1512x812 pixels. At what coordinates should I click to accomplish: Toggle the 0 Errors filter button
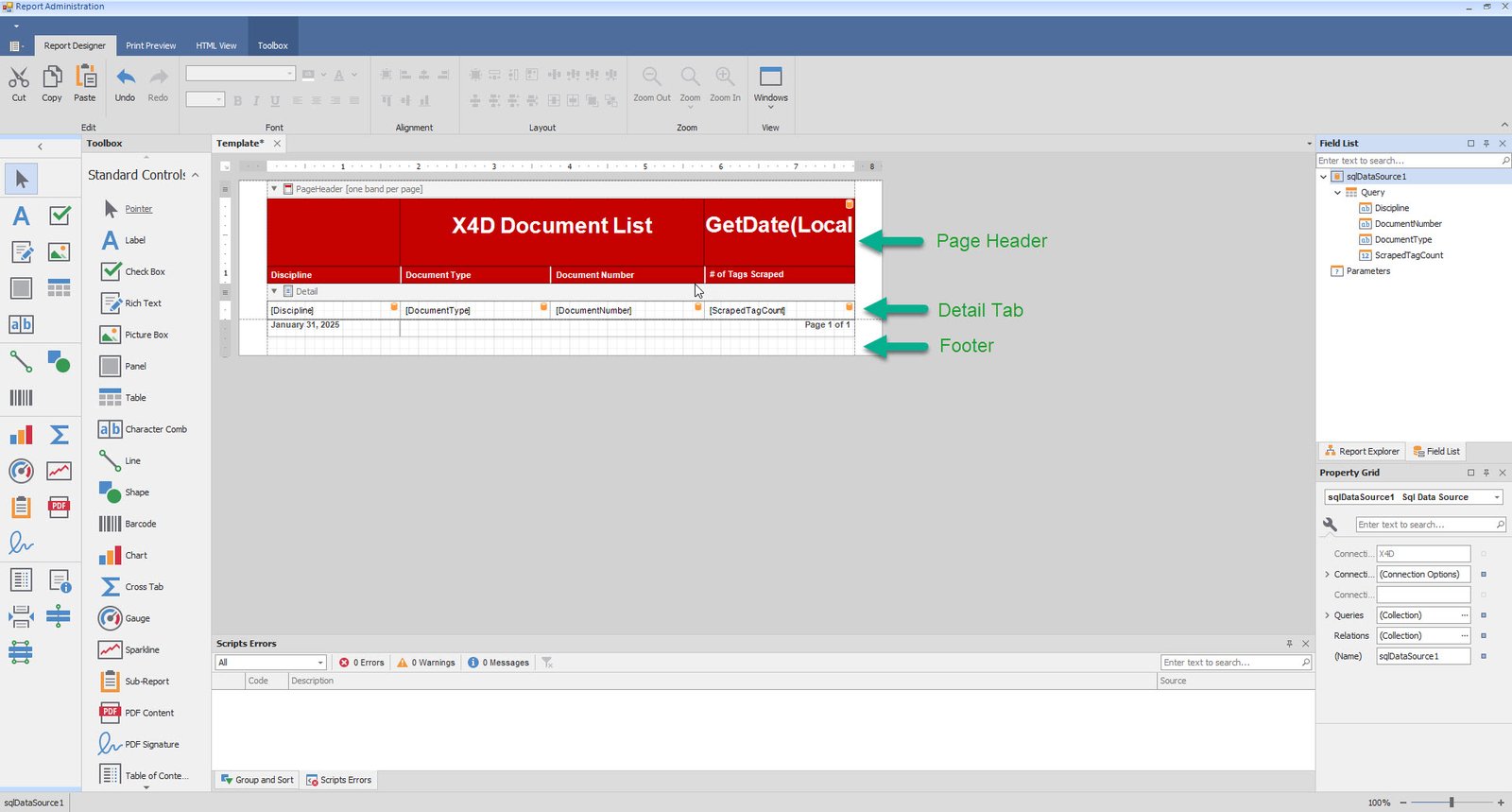pos(362,663)
